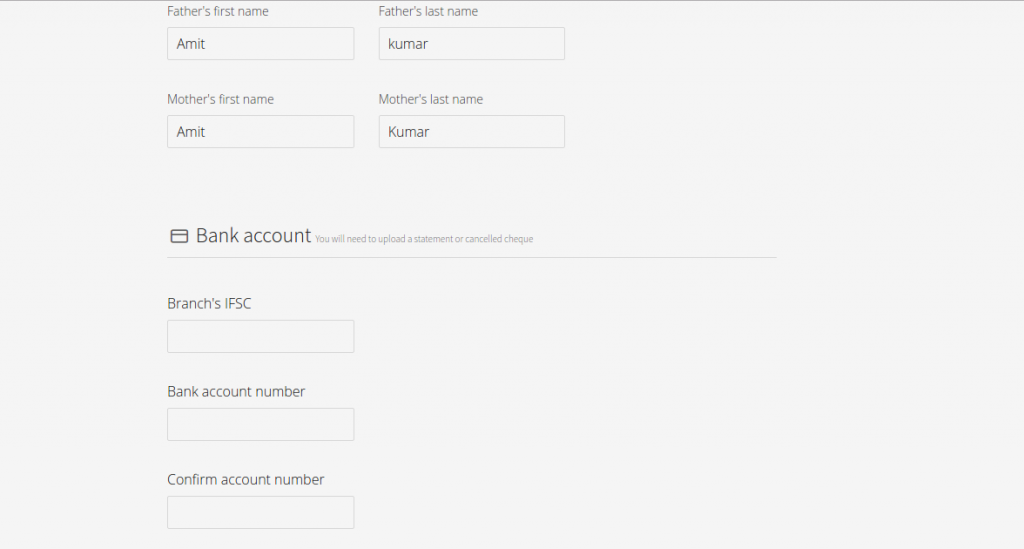1024x549 pixels.
Task: Click the "Branch's IFSC" label
Action: [209, 304]
